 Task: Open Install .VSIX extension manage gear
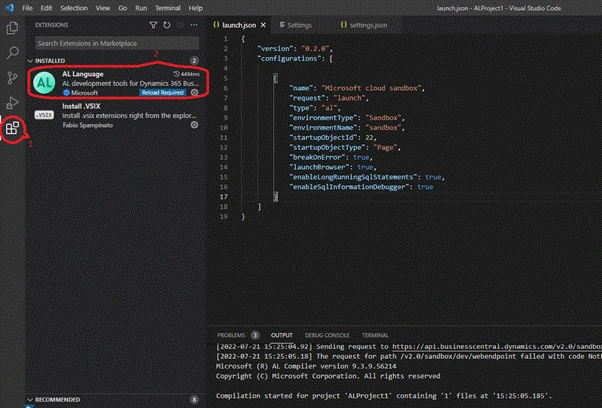195,125
